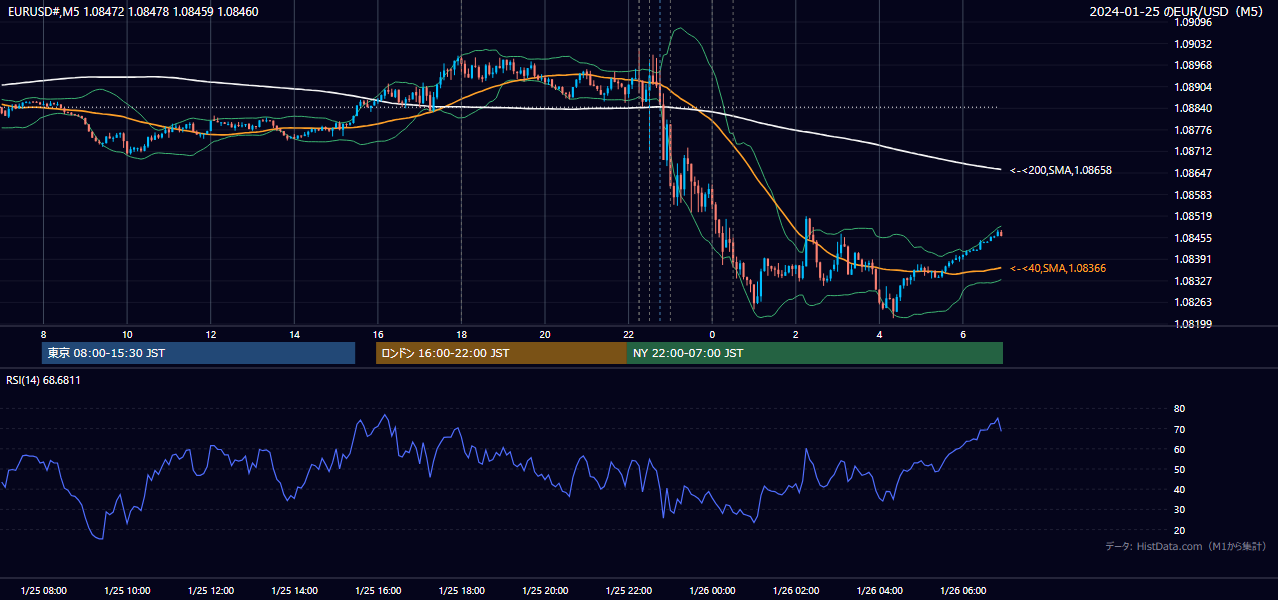This screenshot has width=1278, height=600.
Task: Click price axis value 1.09096
Action: click(x=1192, y=22)
